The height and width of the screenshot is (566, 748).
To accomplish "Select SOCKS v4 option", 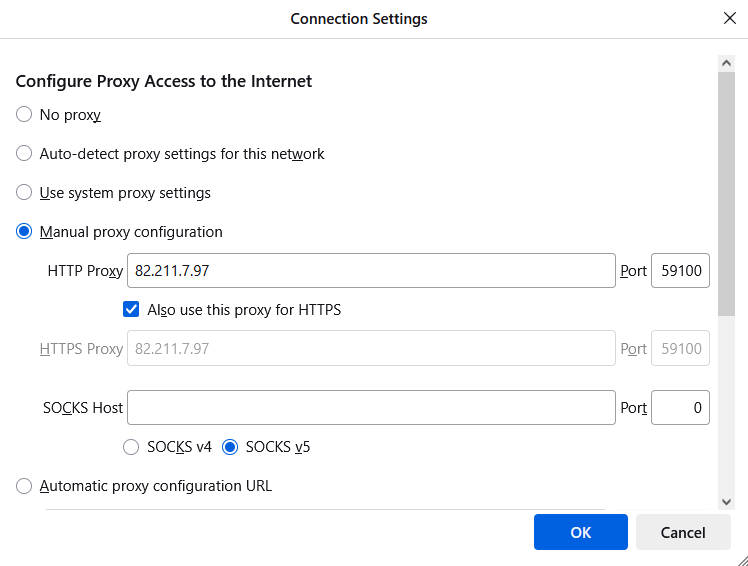I will (x=131, y=447).
